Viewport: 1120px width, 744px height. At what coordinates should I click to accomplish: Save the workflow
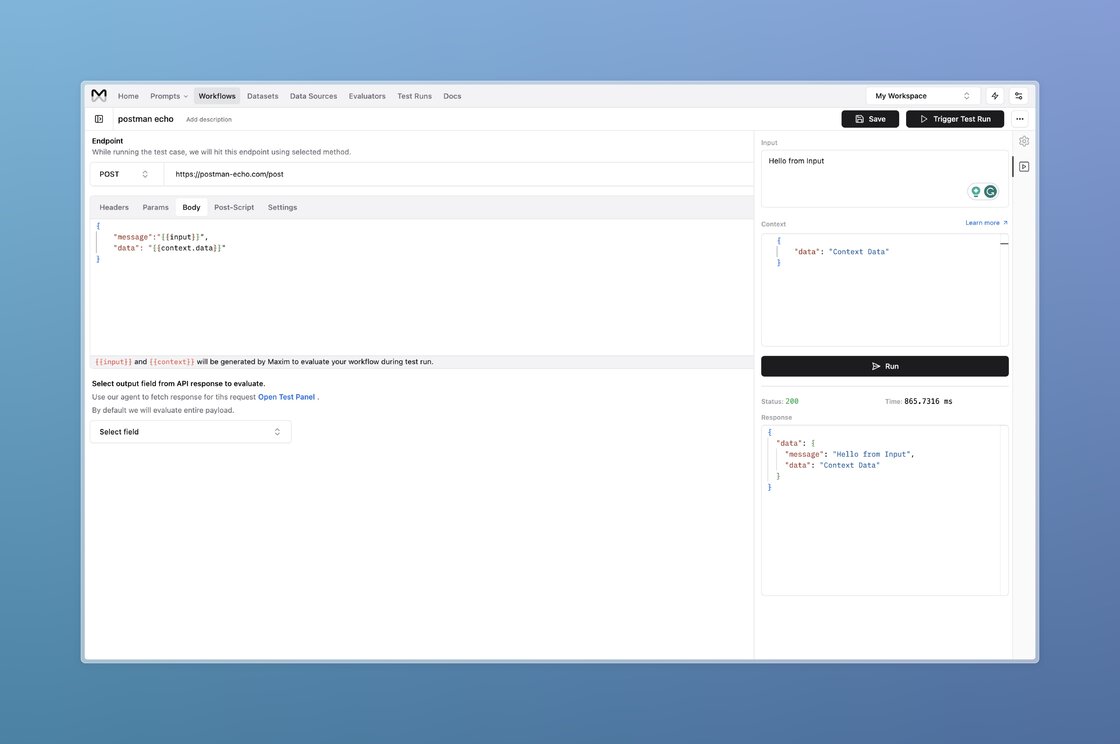(x=870, y=119)
